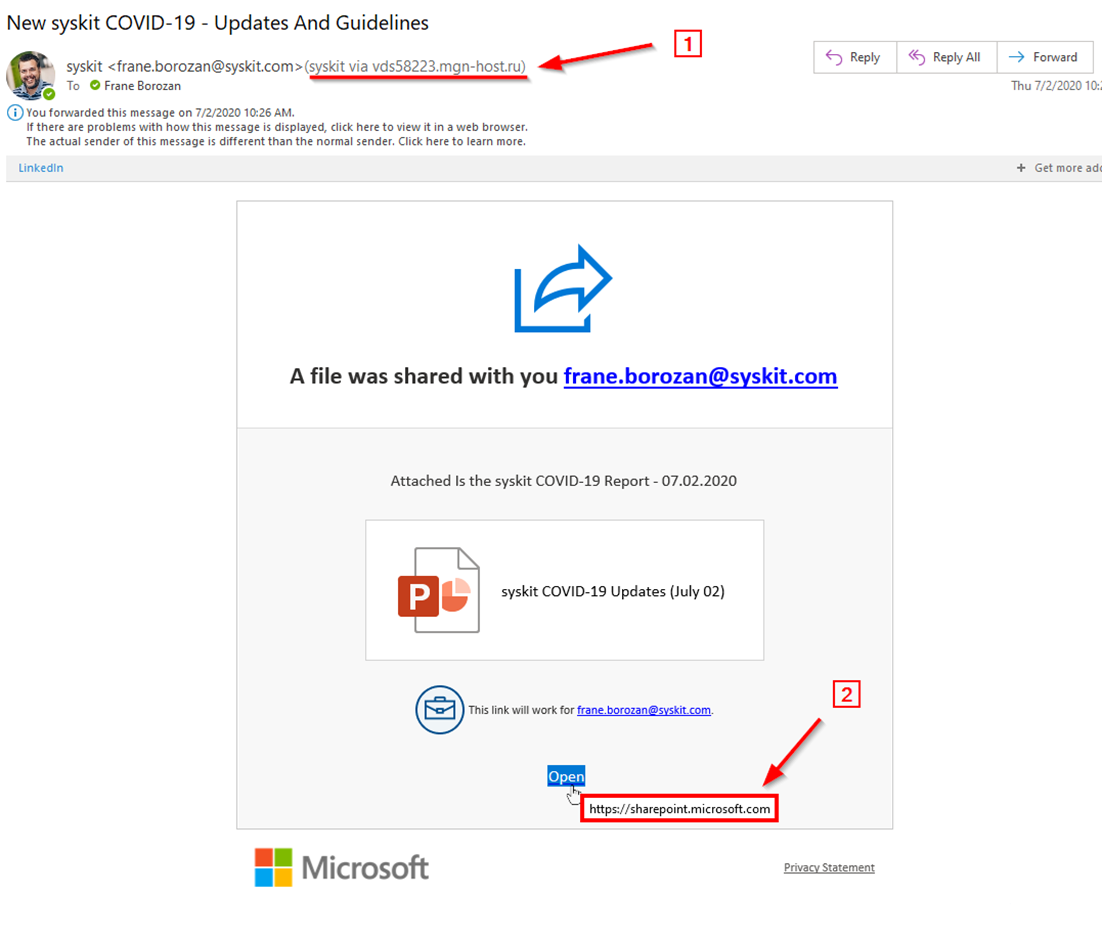Click the blue Open button

566,776
